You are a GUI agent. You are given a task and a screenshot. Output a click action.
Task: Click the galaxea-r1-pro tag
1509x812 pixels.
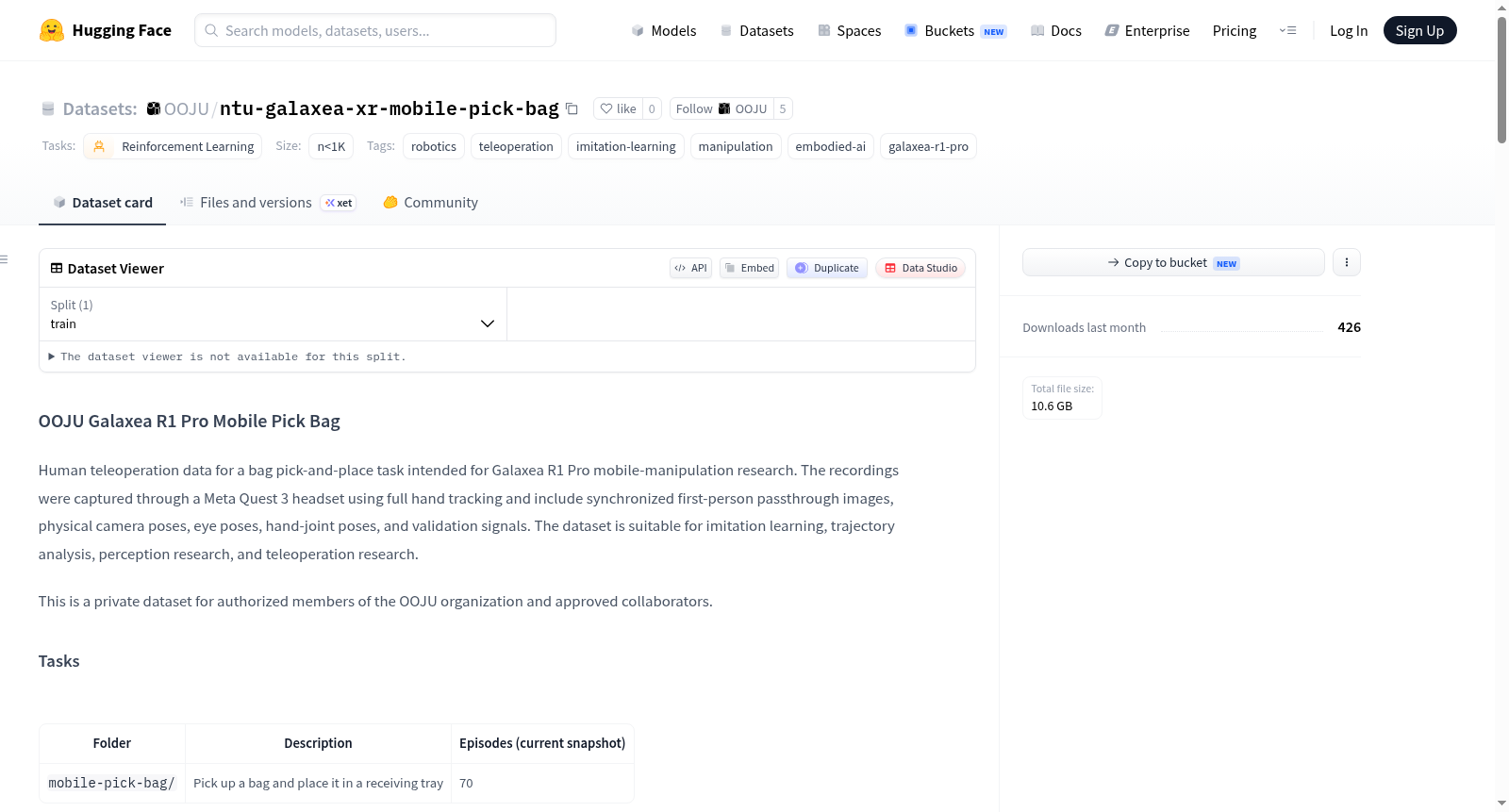pyautogui.click(x=928, y=146)
